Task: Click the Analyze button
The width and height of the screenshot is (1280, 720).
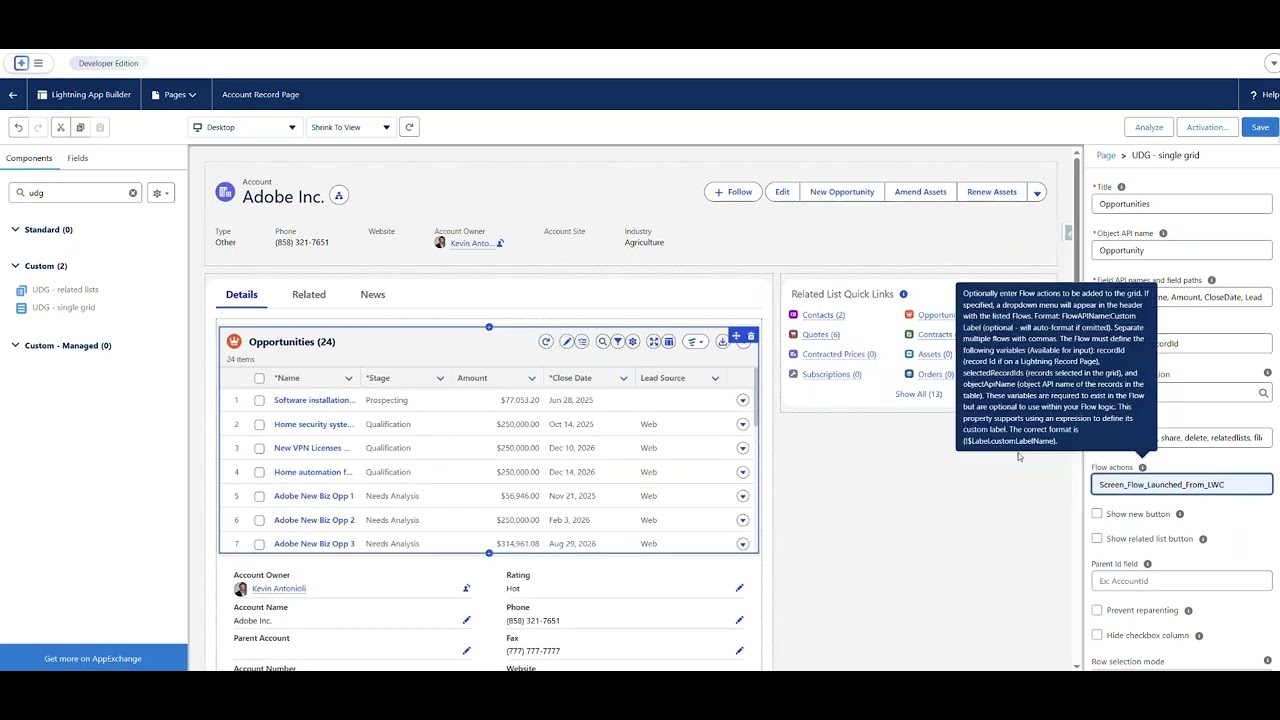Action: 1149,127
